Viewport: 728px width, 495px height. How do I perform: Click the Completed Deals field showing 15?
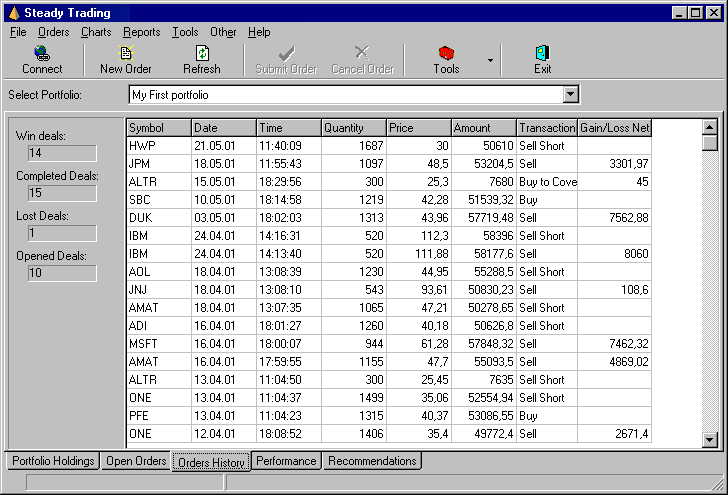point(62,193)
